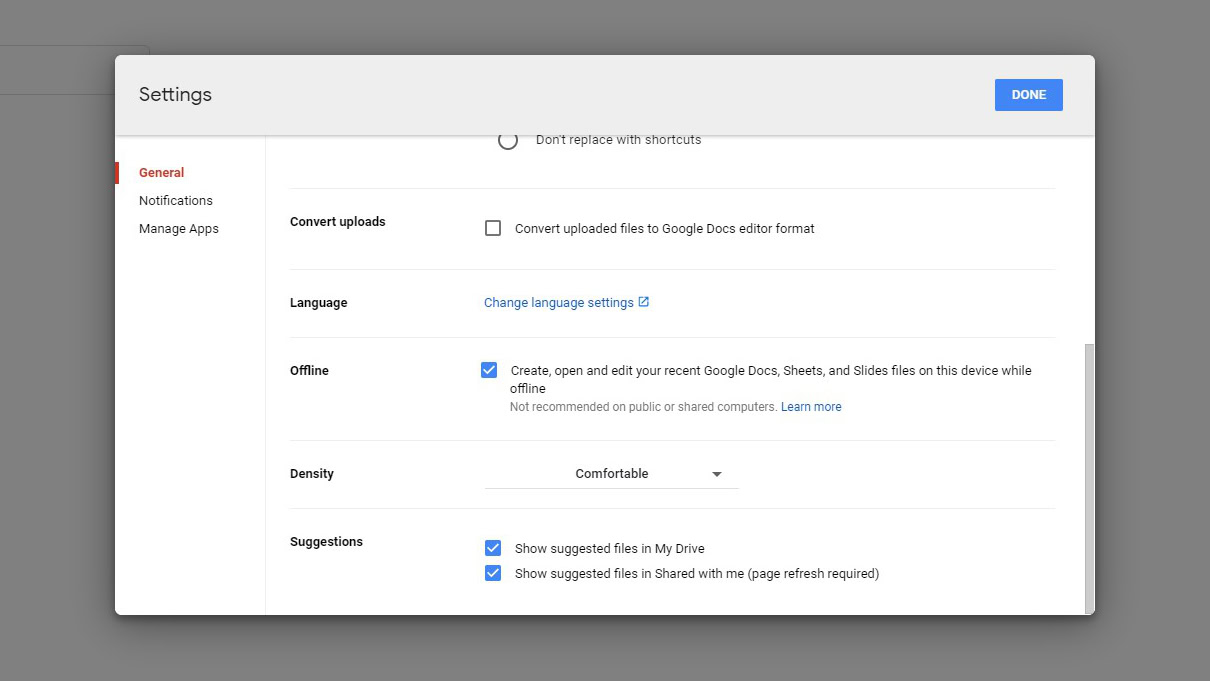Open the Learn more link under Offline
1210x681 pixels.
pos(811,407)
